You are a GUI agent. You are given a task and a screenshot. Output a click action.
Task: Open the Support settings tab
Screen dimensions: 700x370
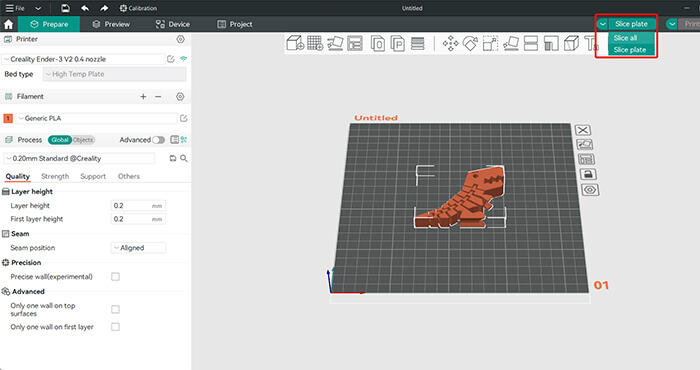(93, 176)
